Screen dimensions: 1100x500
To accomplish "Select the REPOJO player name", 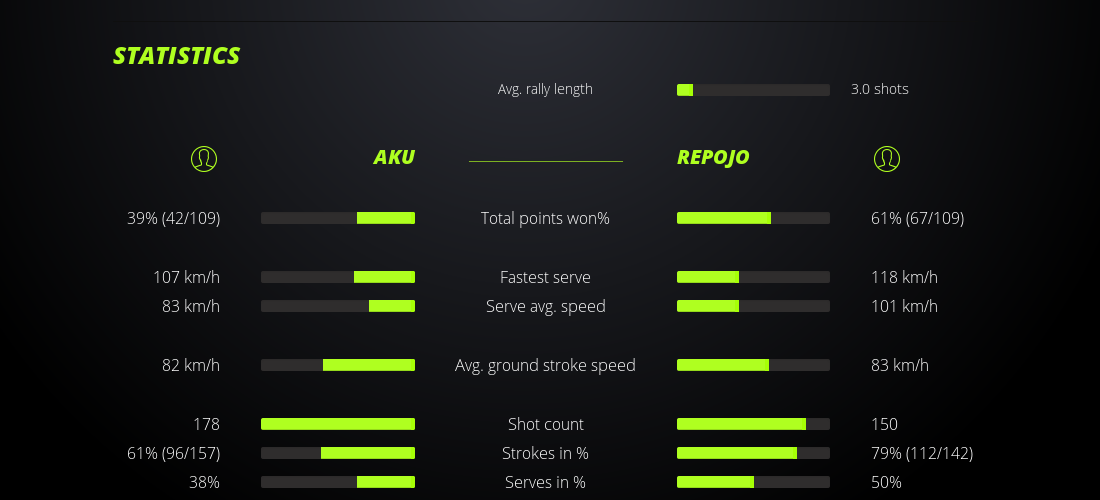I will (713, 157).
